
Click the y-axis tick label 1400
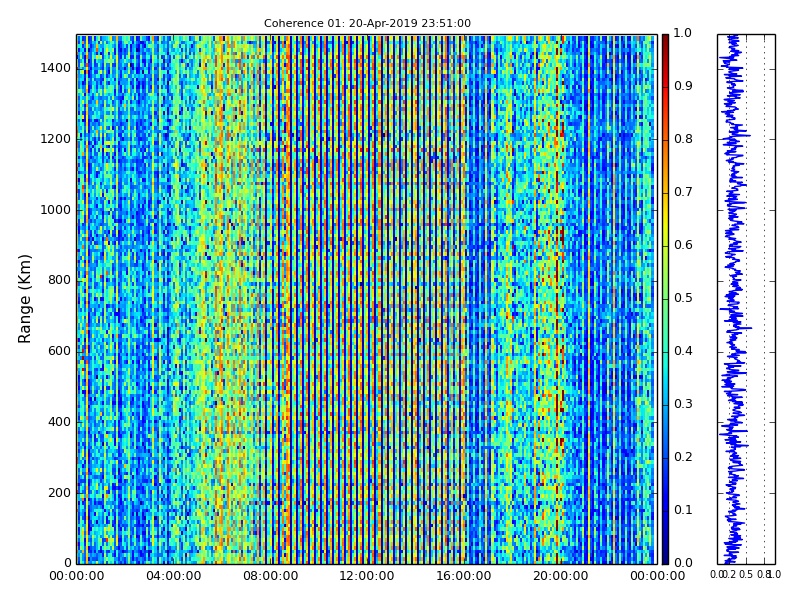[55, 68]
